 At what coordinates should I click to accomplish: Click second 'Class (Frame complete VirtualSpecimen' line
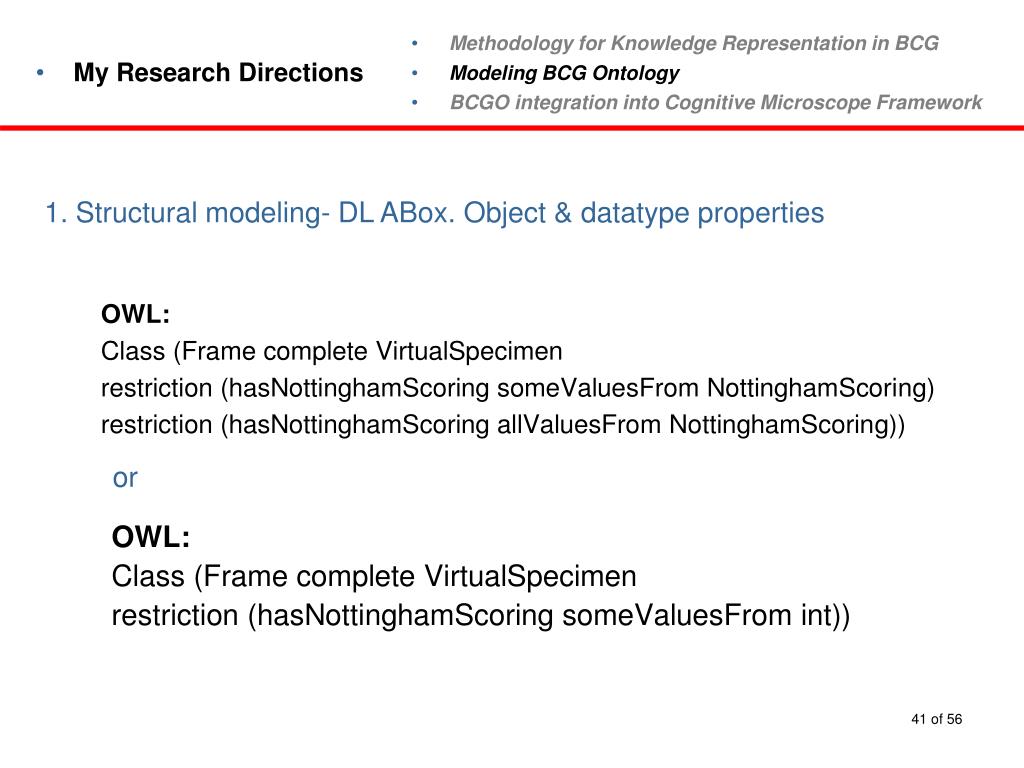pyautogui.click(x=374, y=577)
